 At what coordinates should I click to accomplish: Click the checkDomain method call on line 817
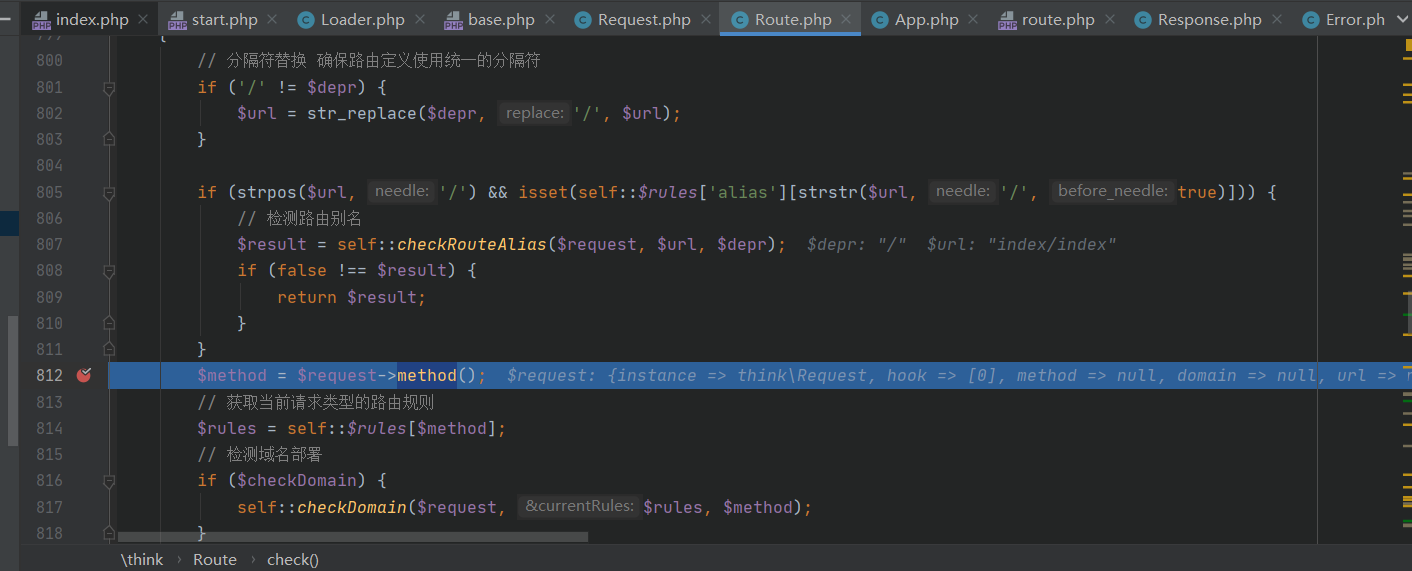352,507
